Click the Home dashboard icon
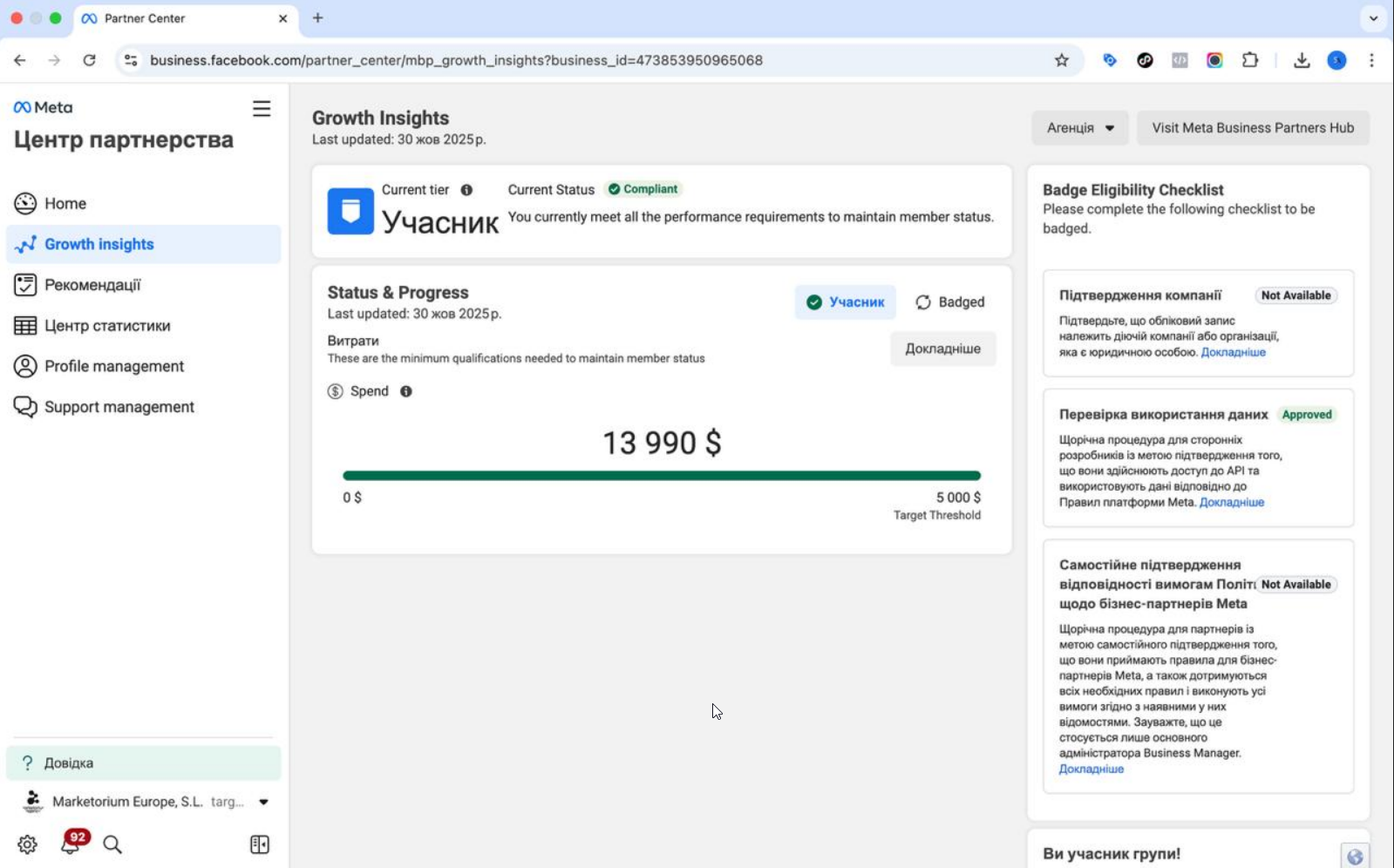Screen dimensions: 1394x868 [x=25, y=203]
